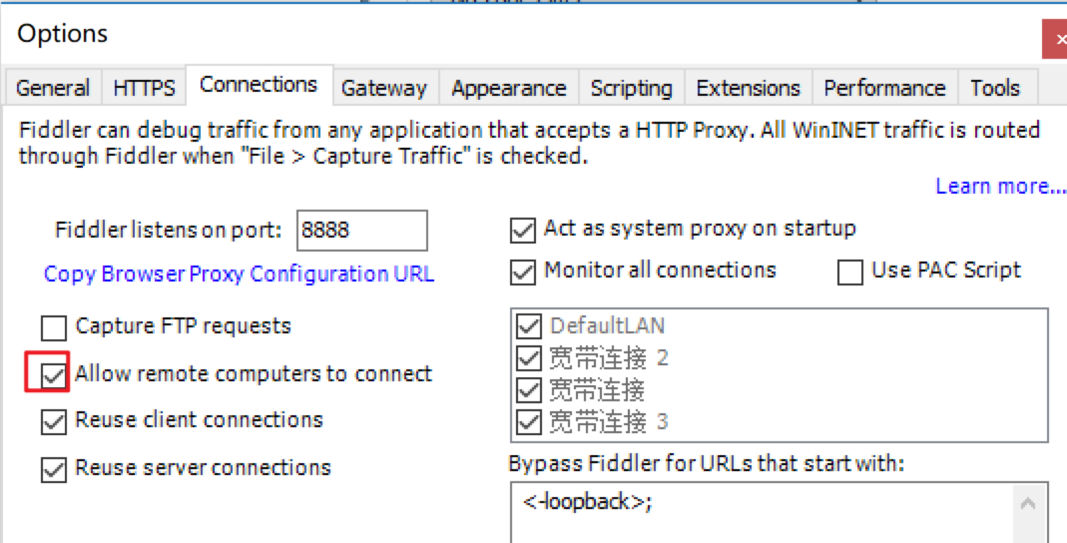The image size is (1067, 543).
Task: Copy Browser Proxy Configuration URL
Action: (239, 274)
